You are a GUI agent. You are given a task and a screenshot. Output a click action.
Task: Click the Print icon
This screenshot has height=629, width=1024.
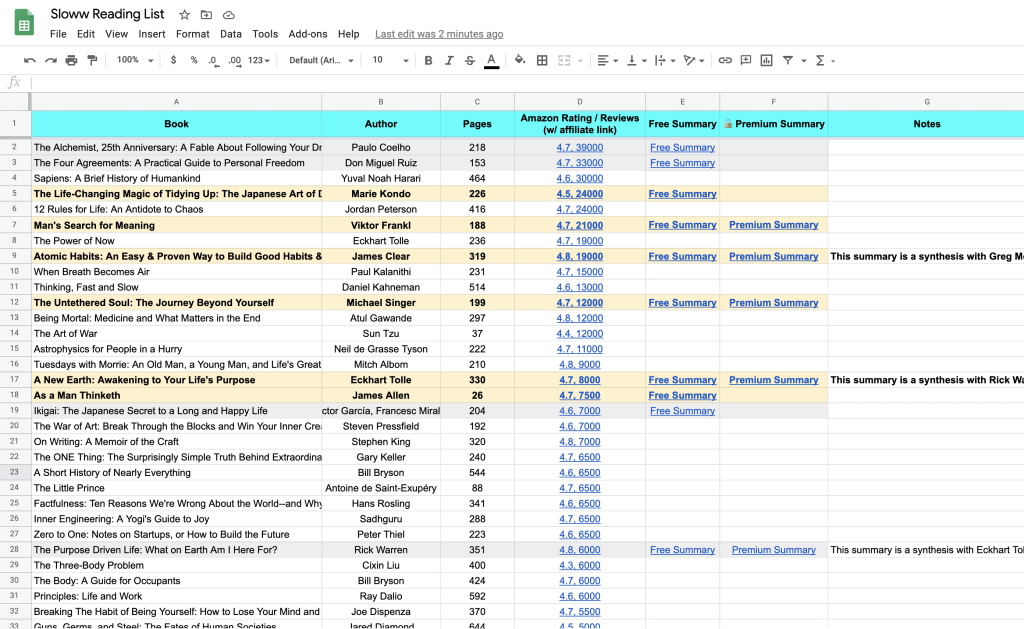(71, 60)
